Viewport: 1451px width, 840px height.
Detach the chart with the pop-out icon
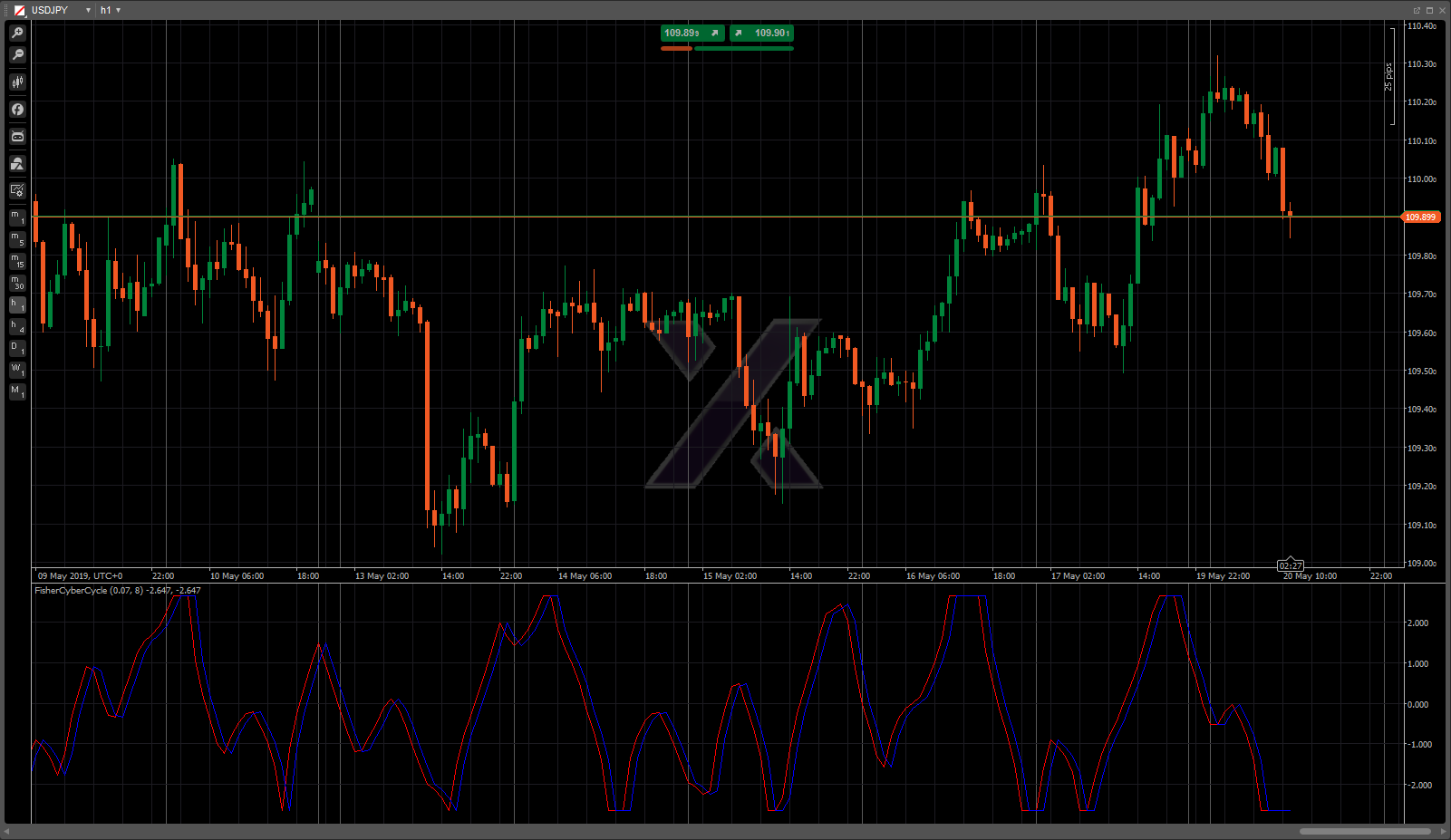[1417, 10]
